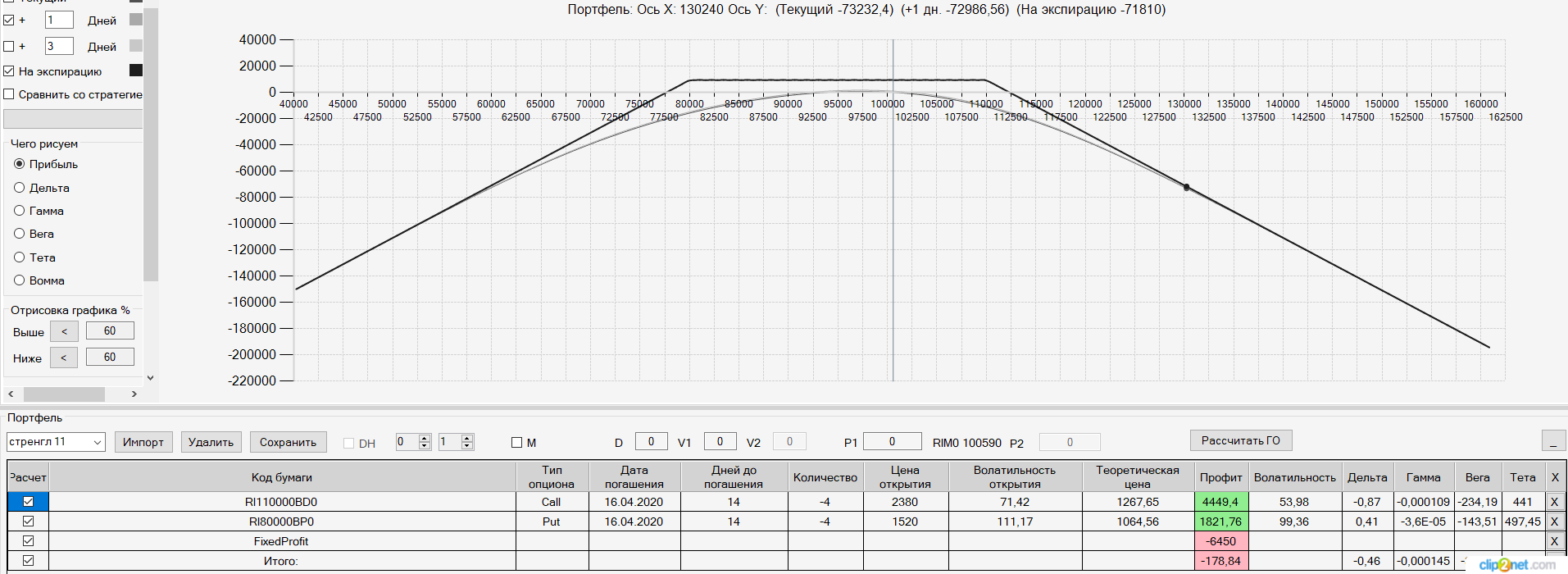Toggle the На экспирацию checkbox

click(9, 71)
